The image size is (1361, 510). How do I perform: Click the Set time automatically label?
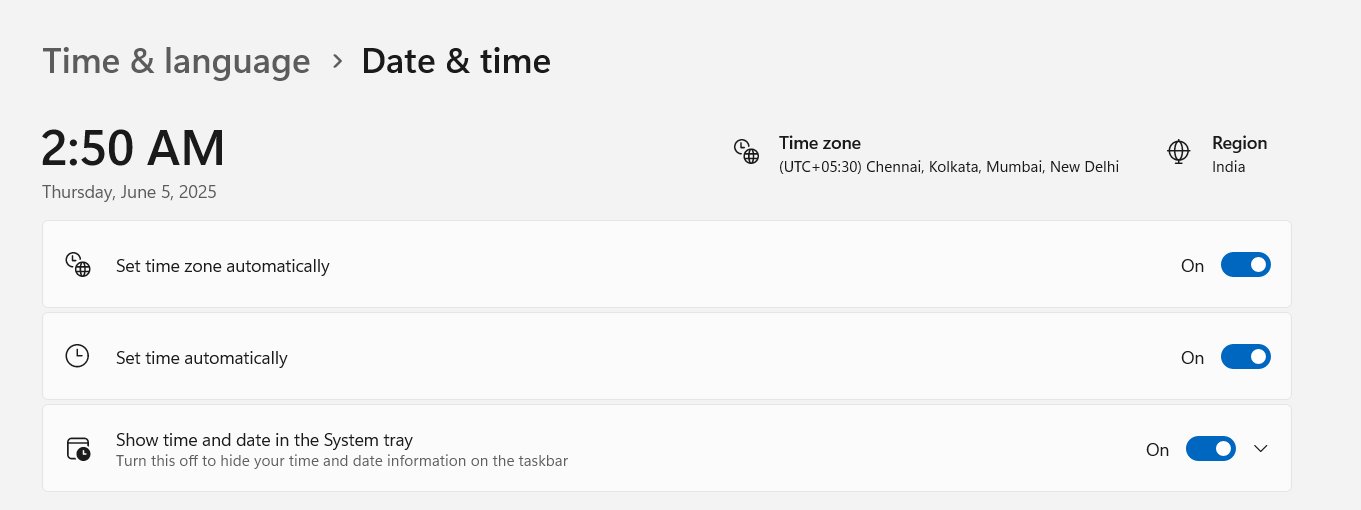[201, 358]
